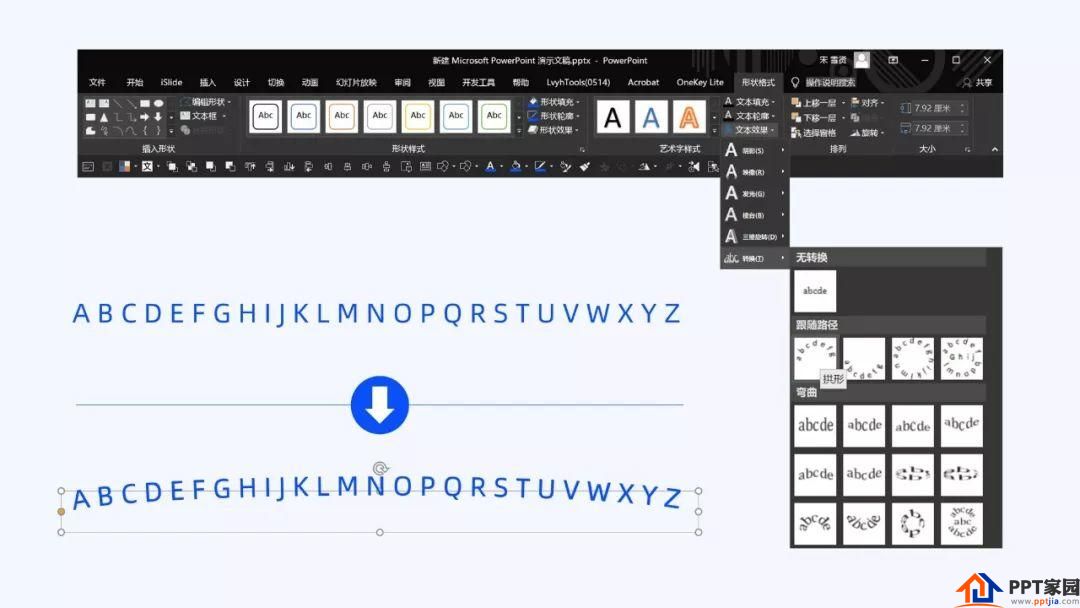Image resolution: width=1080 pixels, height=608 pixels.
Task: Click the 文本框 text box button
Action: tap(203, 116)
